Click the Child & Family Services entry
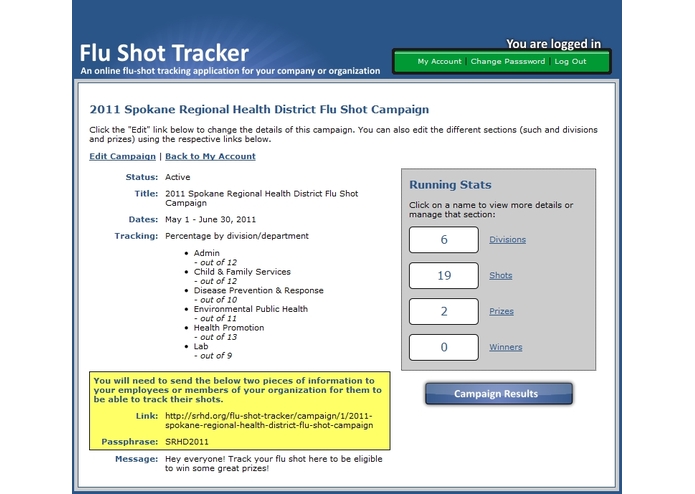 242,272
